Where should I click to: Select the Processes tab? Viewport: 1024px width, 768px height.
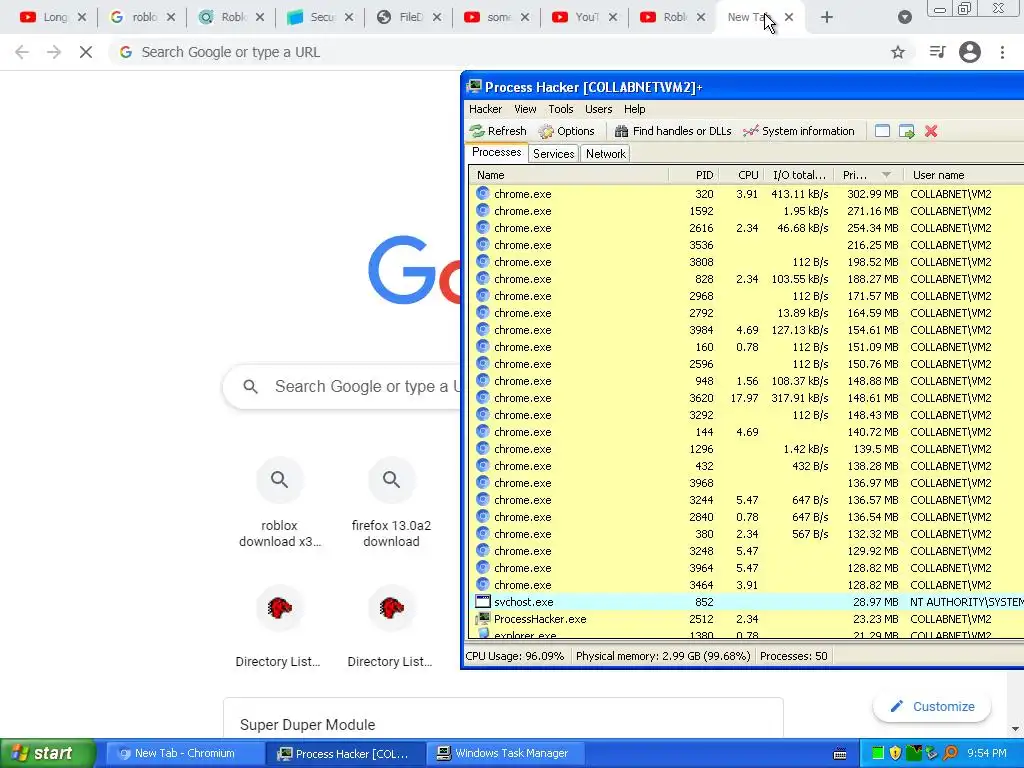point(496,152)
